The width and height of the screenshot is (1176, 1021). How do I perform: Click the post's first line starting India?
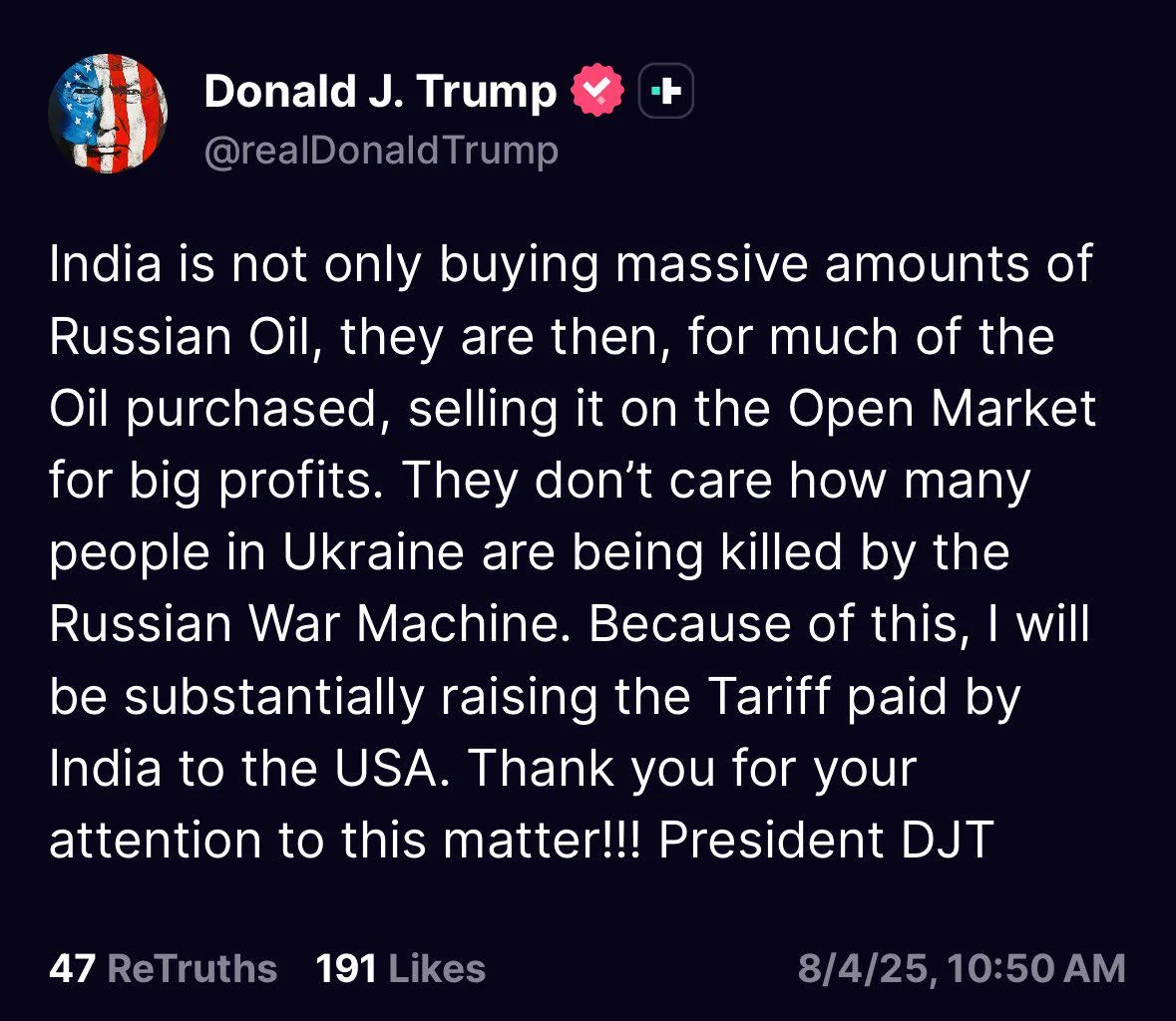click(x=571, y=266)
